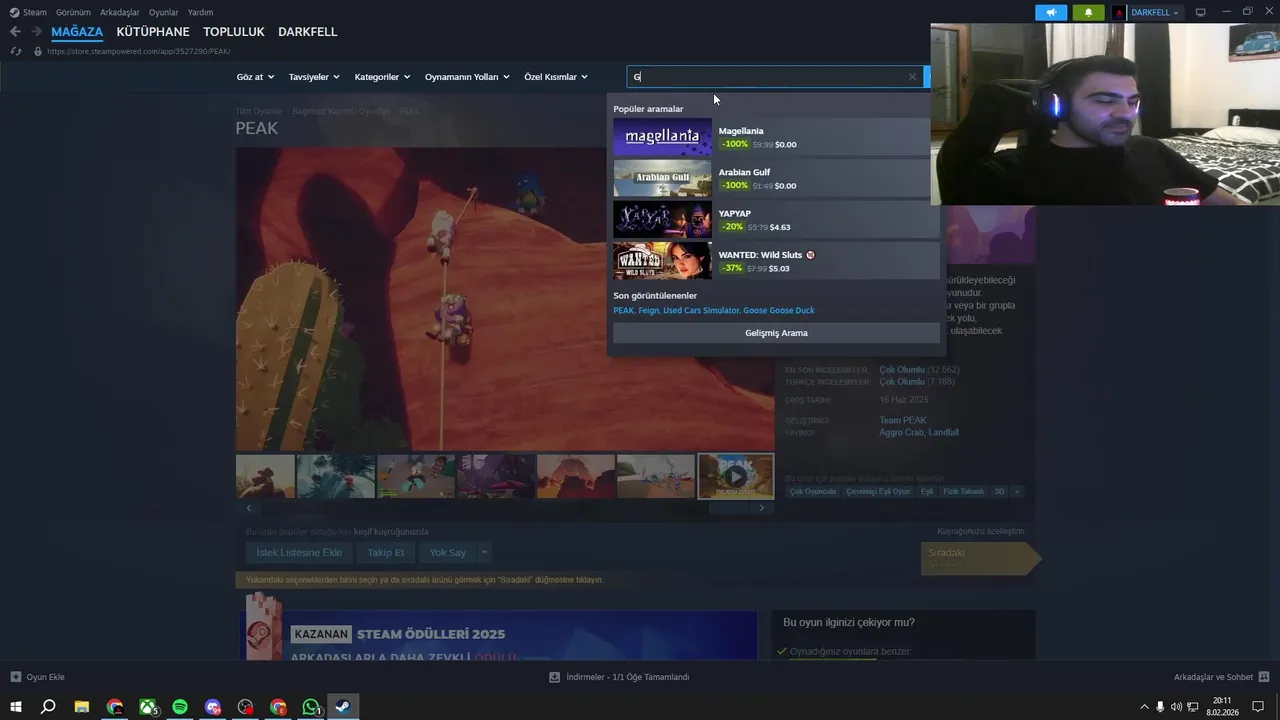Image resolution: width=1280 pixels, height=720 pixels.
Task: Click the Oyun Ekle plus icon
Action: click(x=15, y=677)
